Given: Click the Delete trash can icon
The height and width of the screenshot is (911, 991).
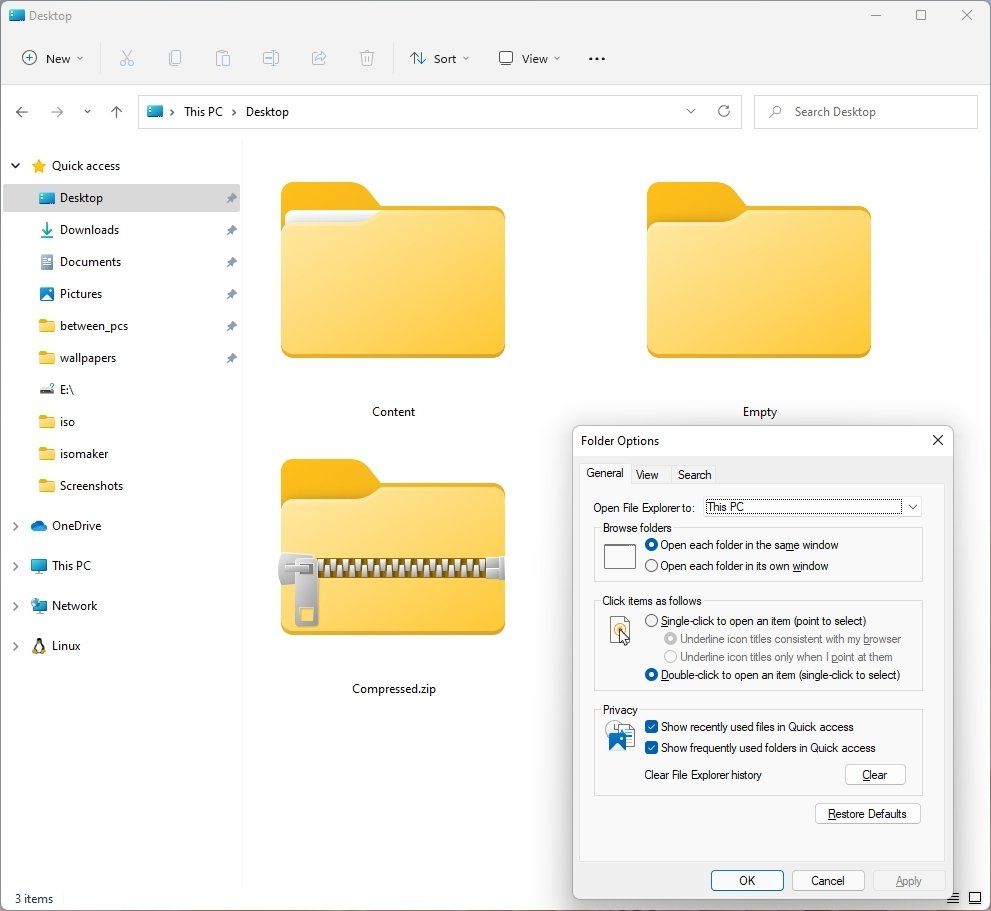Looking at the screenshot, I should pos(367,59).
